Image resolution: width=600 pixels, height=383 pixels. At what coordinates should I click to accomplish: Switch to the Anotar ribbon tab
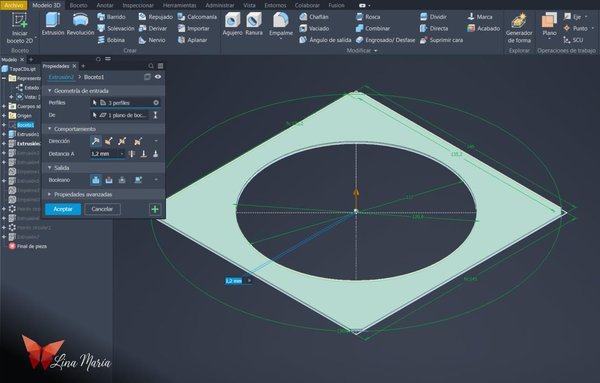pos(105,5)
